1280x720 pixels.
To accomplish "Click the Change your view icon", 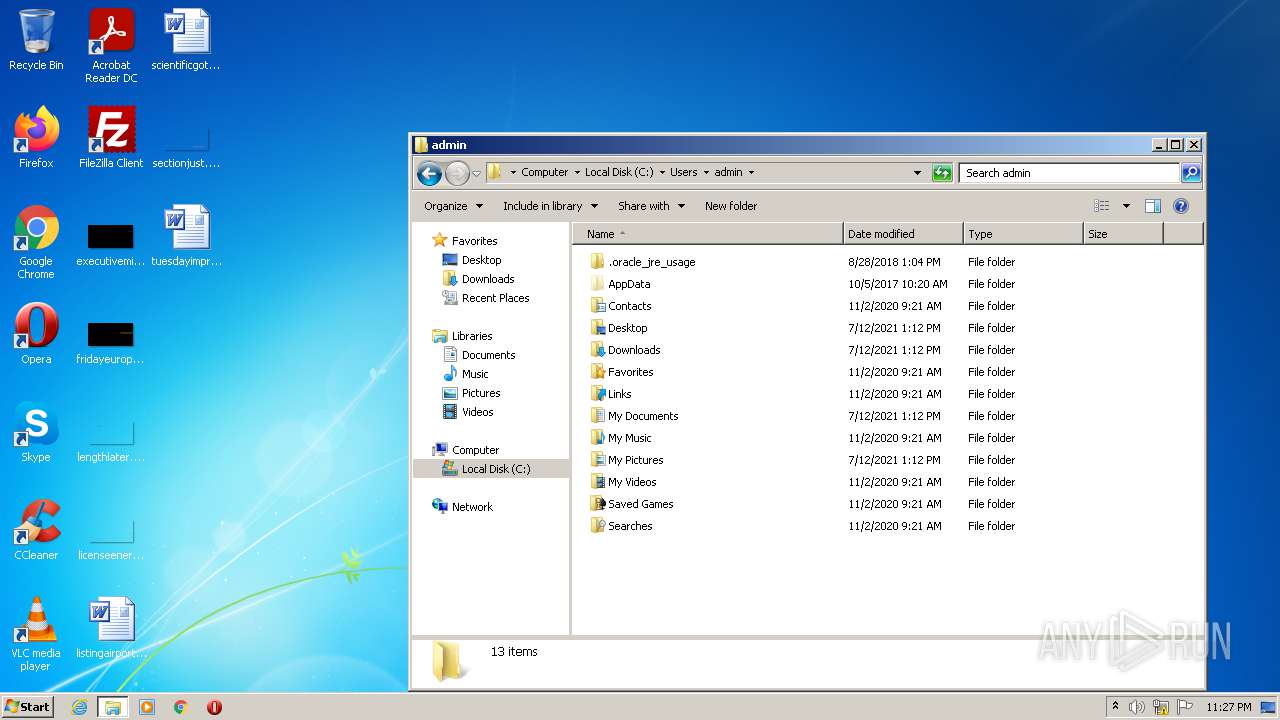I will pos(1102,206).
